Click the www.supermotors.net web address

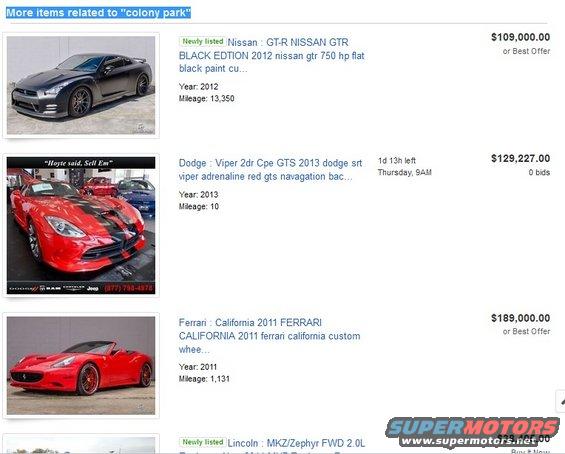(x=468, y=441)
